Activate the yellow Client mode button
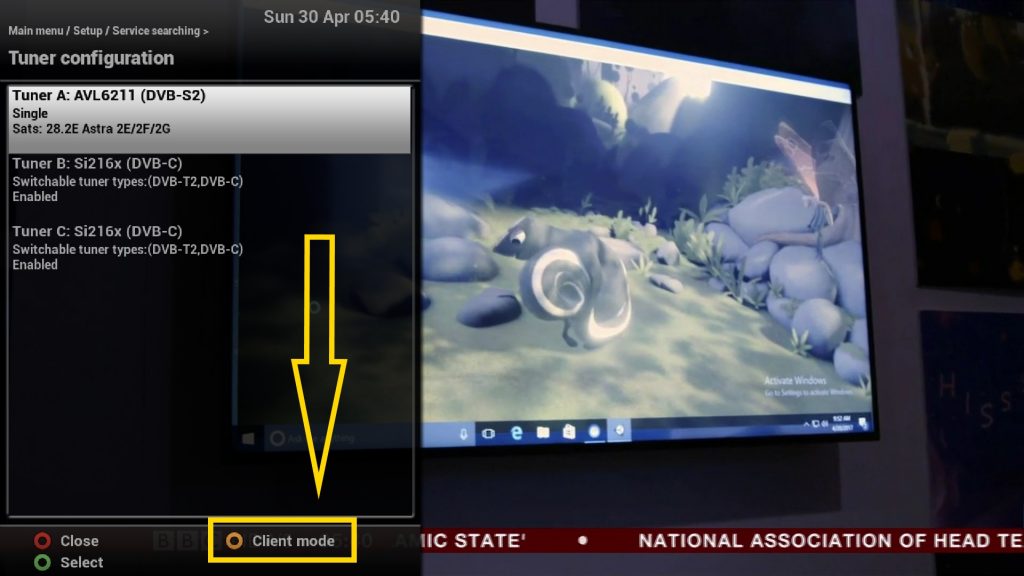The width and height of the screenshot is (1024, 576). [281, 541]
